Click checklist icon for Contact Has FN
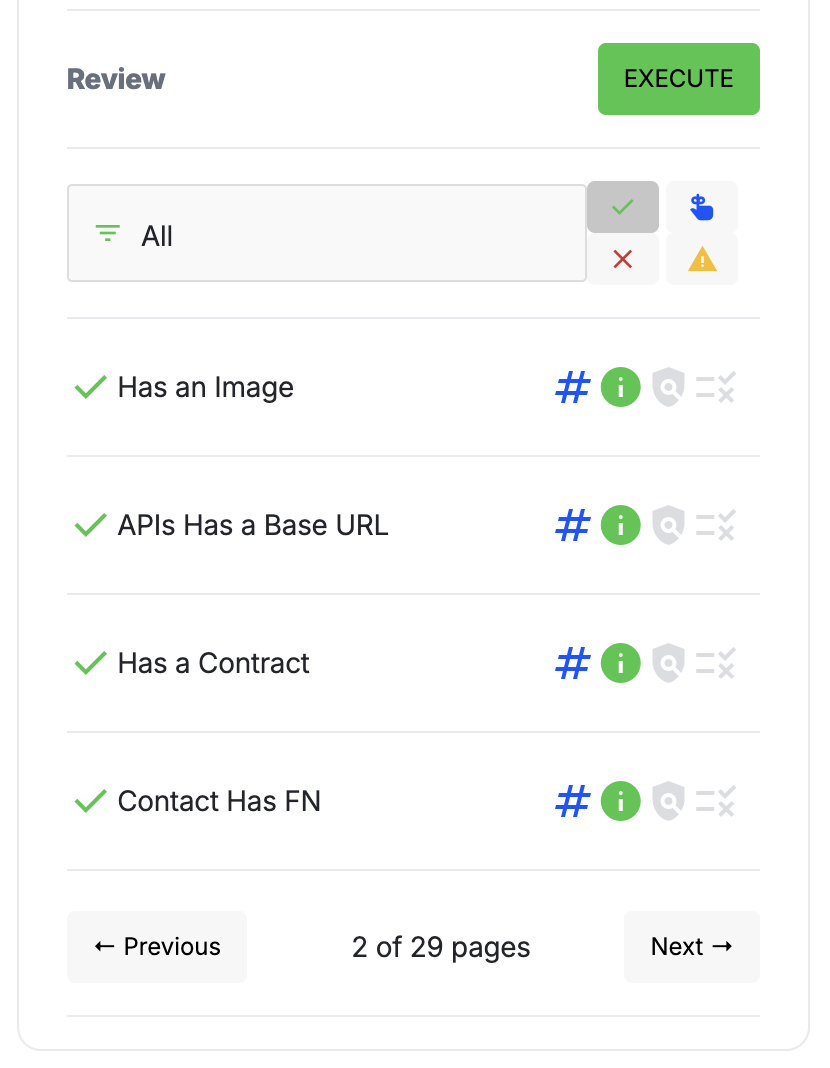The height and width of the screenshot is (1068, 830). pyautogui.click(x=716, y=801)
